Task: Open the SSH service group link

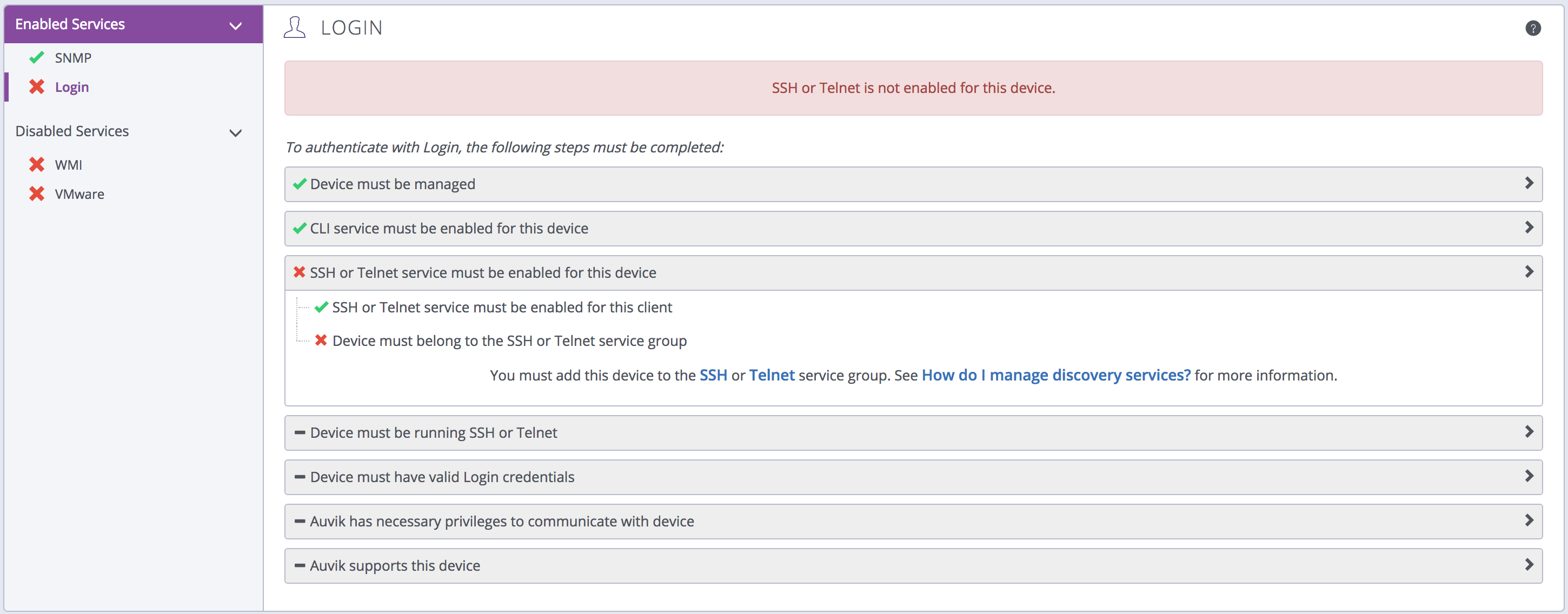Action: (x=713, y=375)
